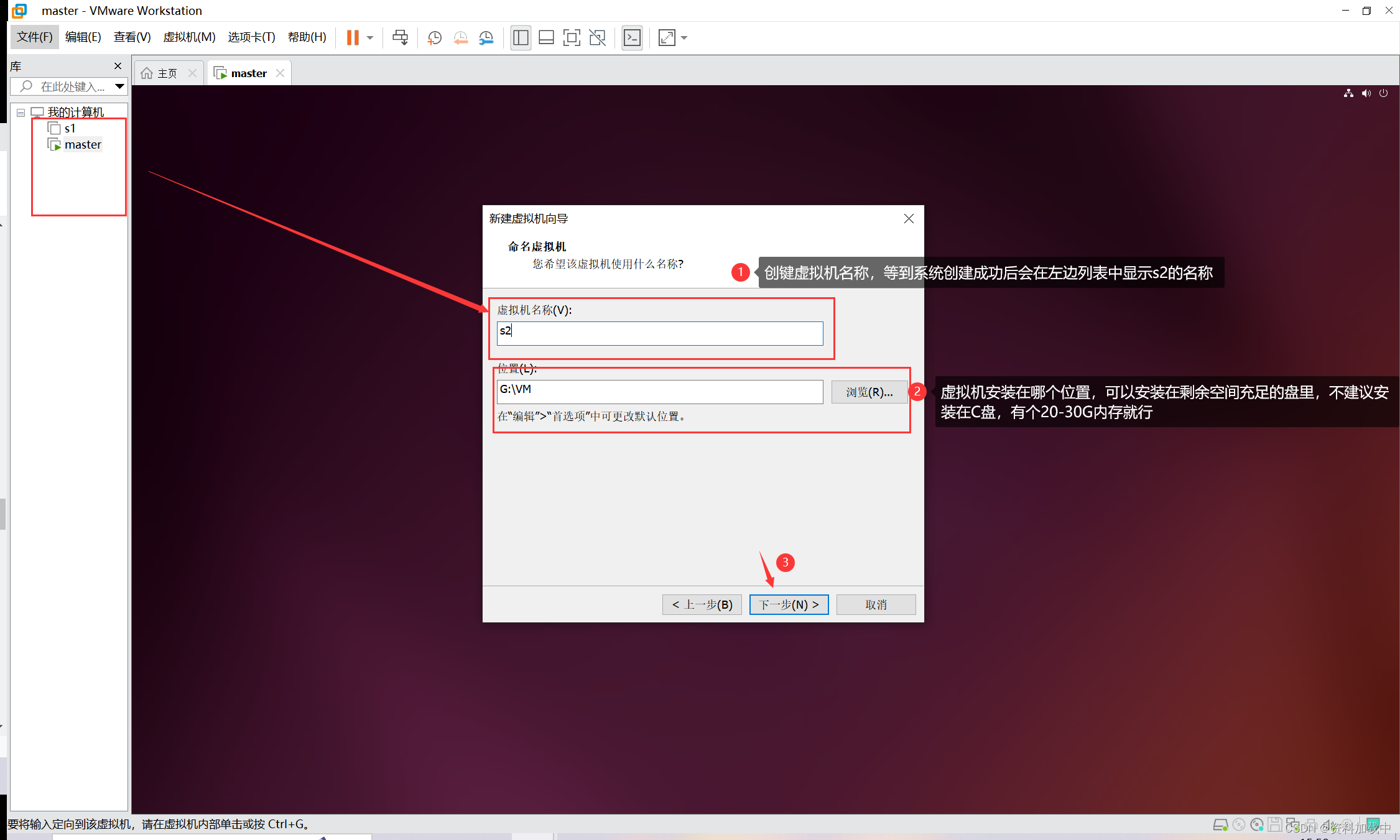Open the power options dropdown arrow beside pause

370,38
